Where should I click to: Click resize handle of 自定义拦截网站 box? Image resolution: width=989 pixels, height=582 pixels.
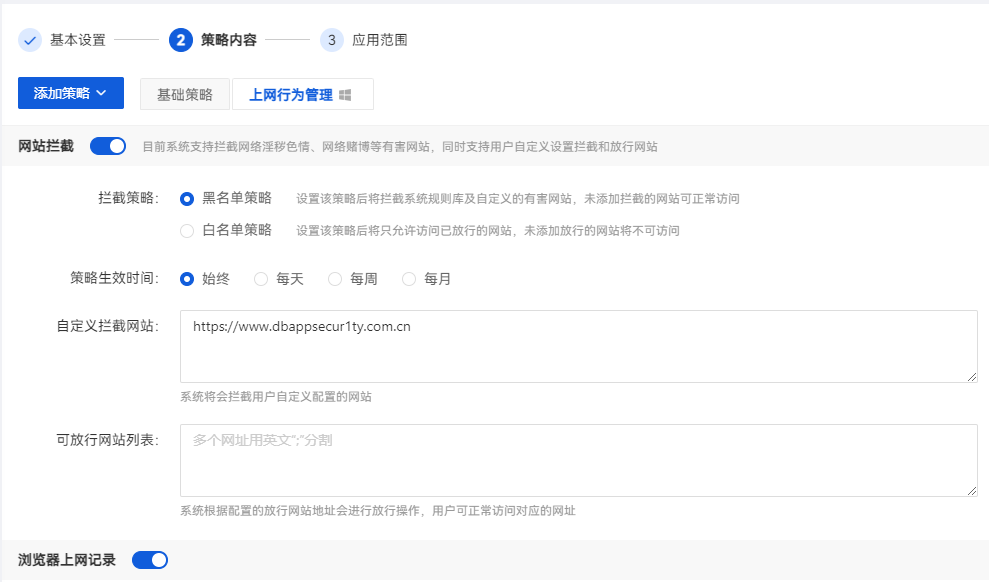point(971,375)
